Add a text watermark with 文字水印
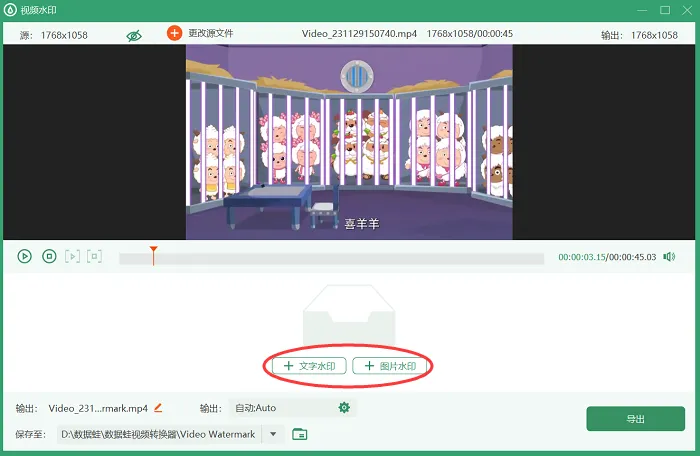The image size is (700, 456). click(309, 366)
